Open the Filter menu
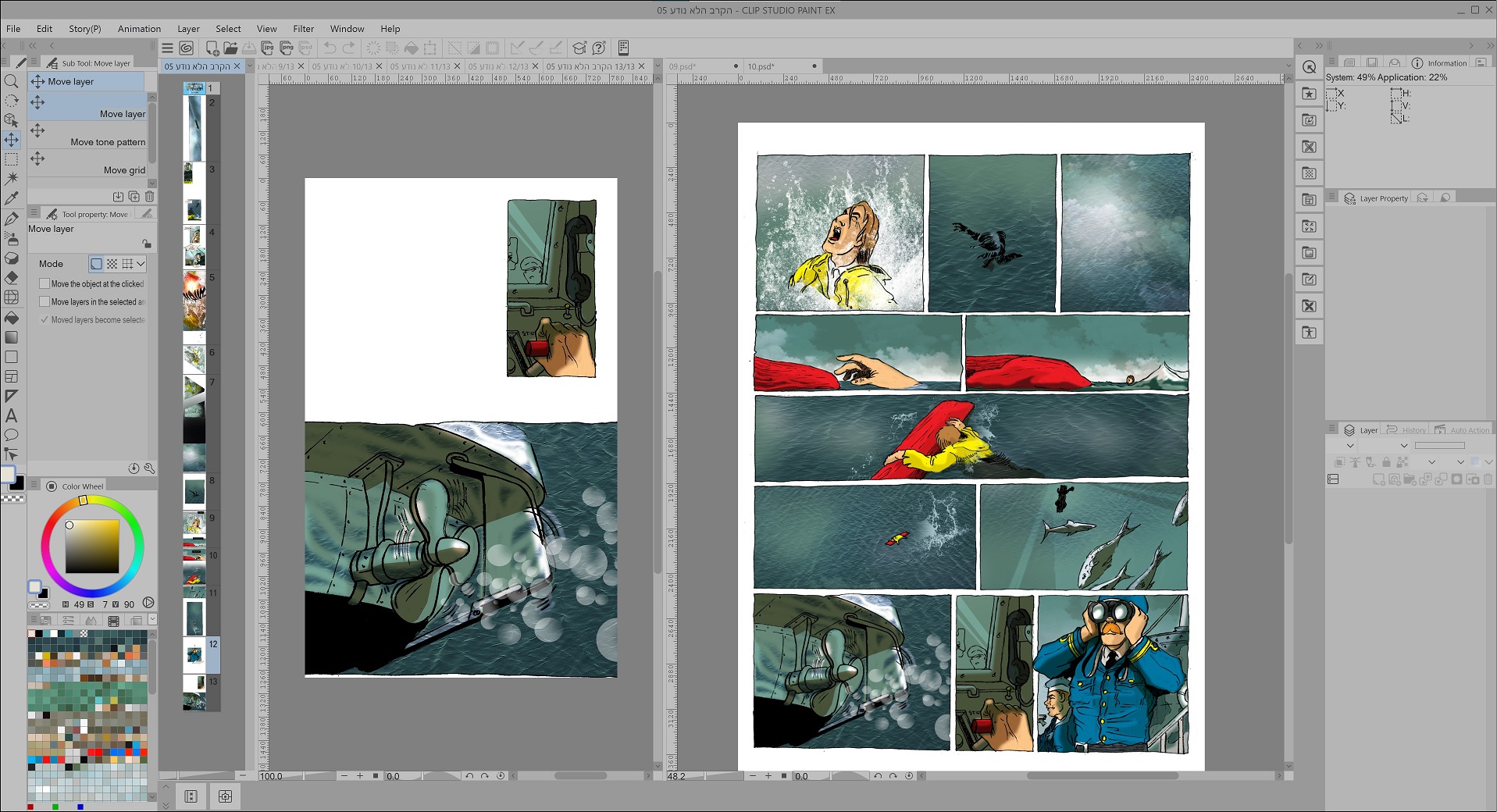Screen dimensions: 1497x812 pyautogui.click(x=303, y=29)
